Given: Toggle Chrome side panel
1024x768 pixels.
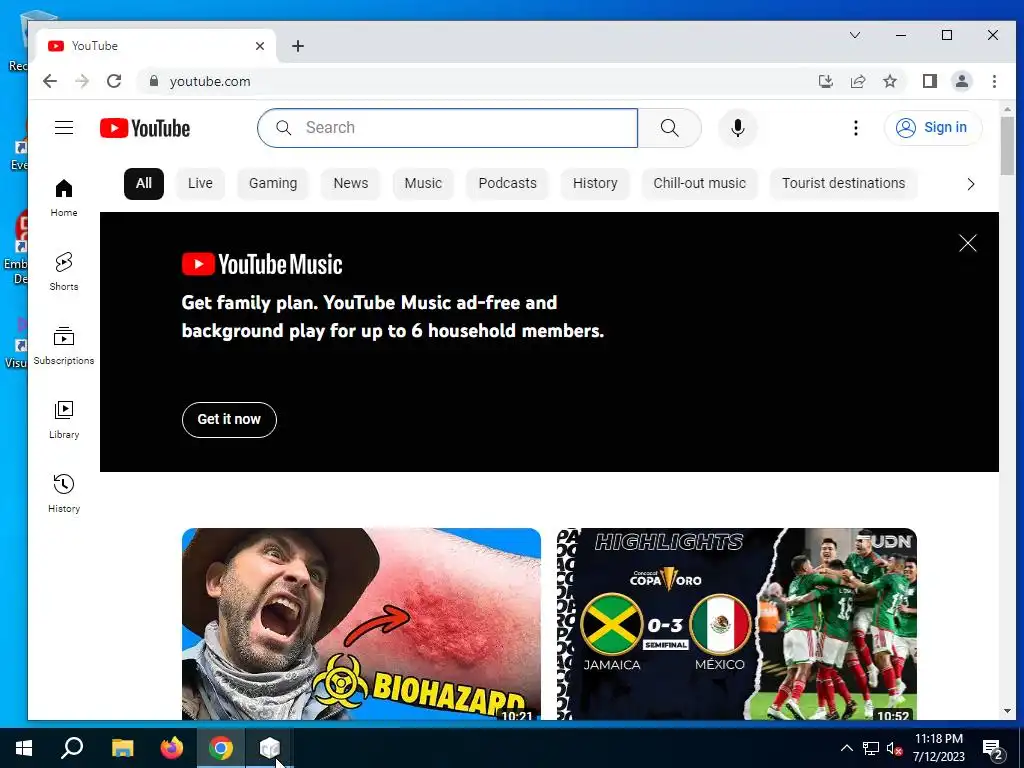Looking at the screenshot, I should (930, 81).
